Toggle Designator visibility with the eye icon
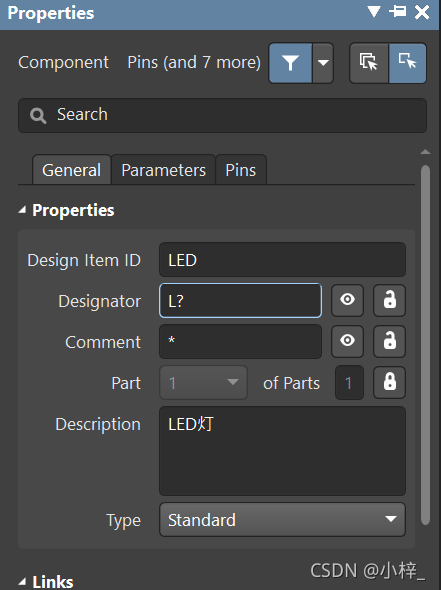 347,300
